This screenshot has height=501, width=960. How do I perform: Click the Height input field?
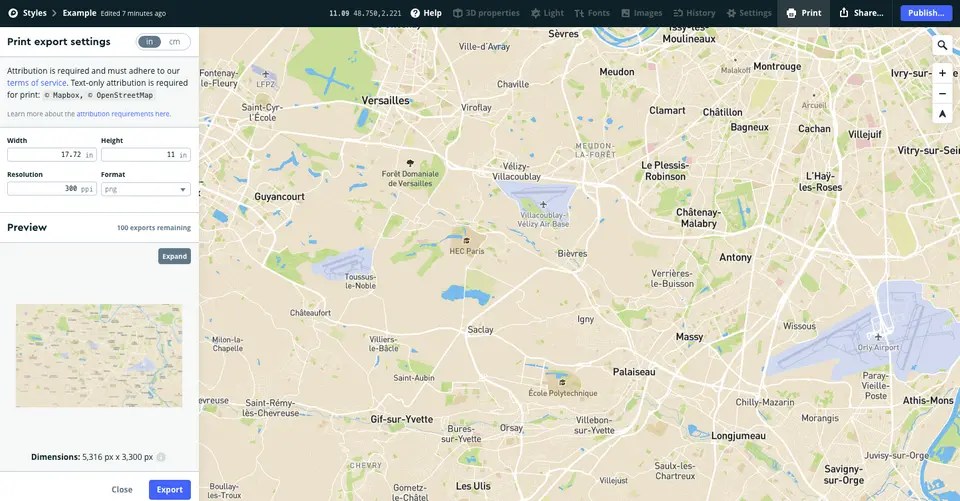[x=146, y=155]
